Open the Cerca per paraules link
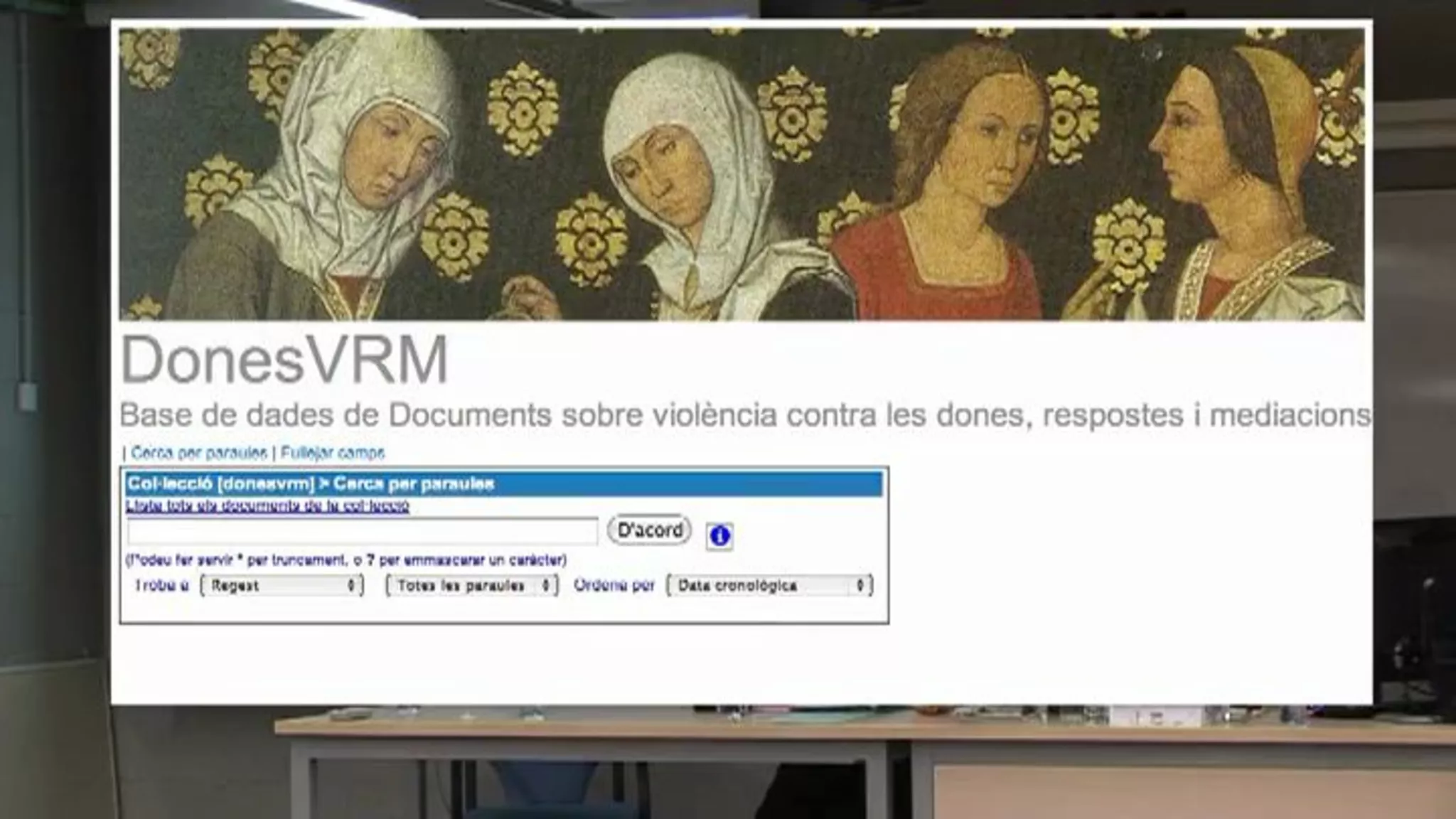This screenshot has width=1456, height=819. 199,453
